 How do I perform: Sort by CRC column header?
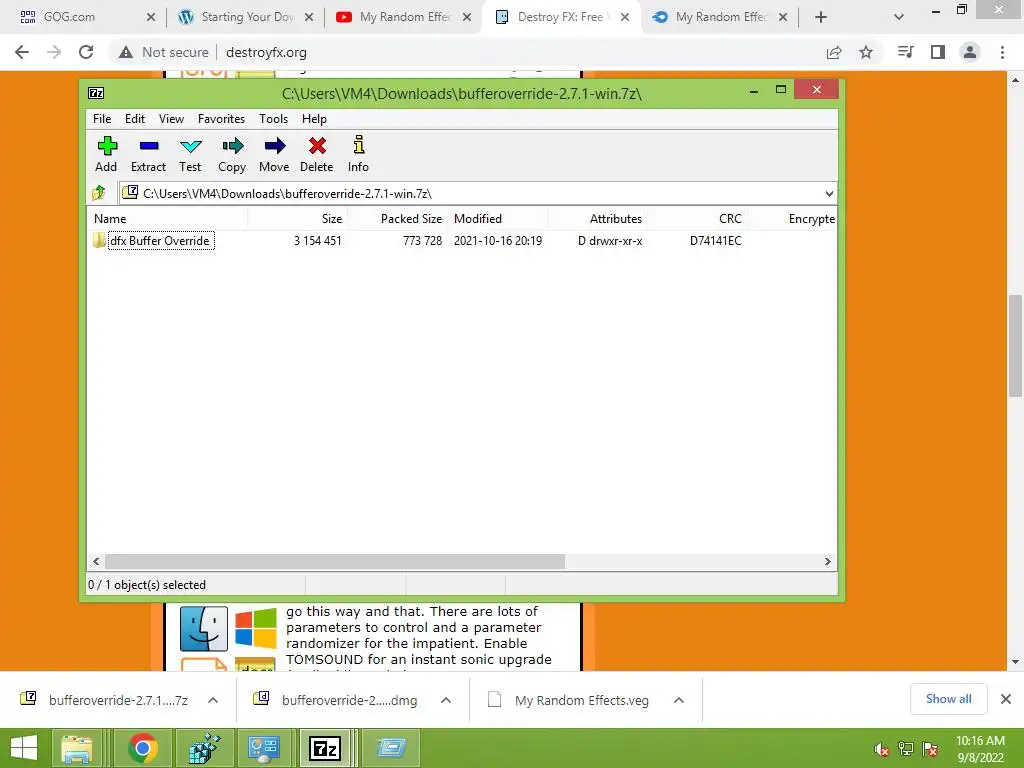[697, 219]
